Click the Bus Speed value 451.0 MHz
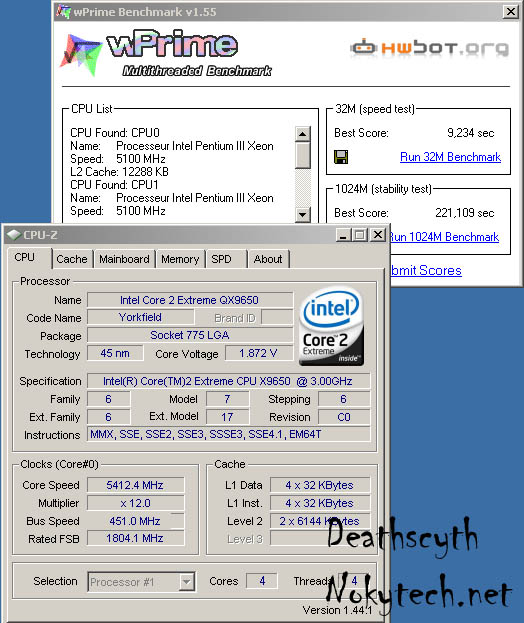 135,521
